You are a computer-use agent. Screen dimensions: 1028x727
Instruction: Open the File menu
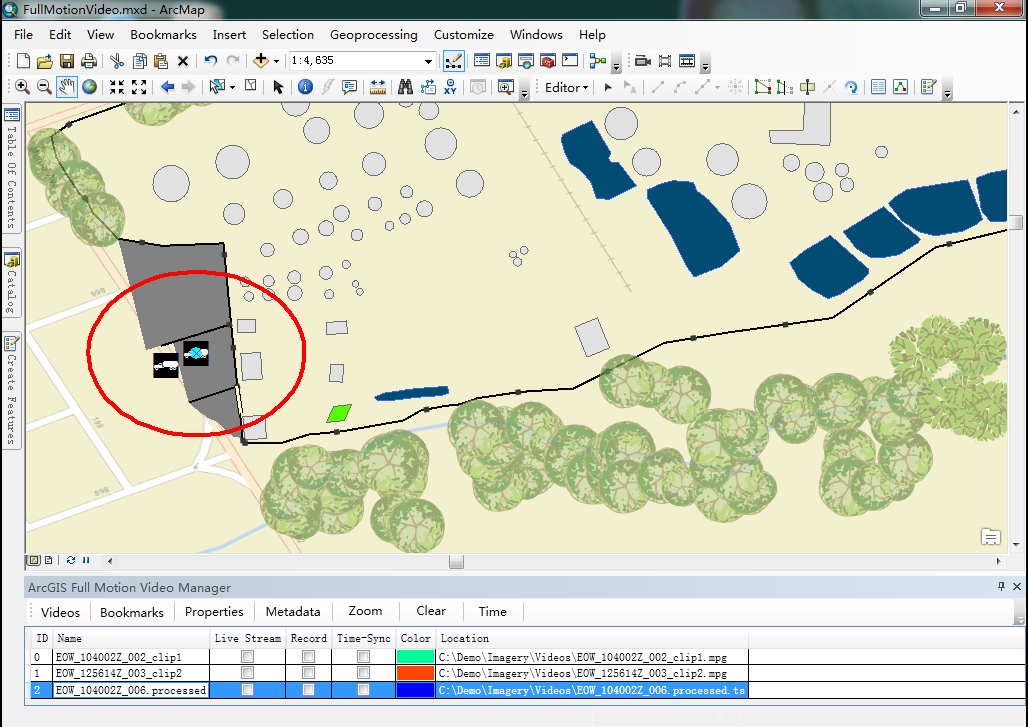(24, 35)
